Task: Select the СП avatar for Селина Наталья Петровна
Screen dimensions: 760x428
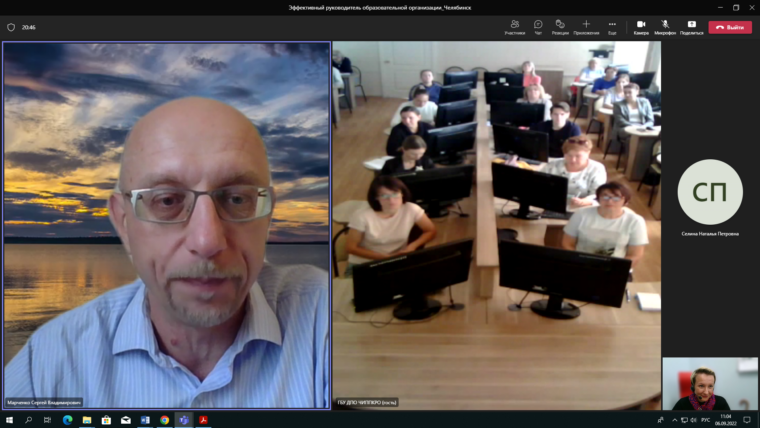Action: pos(710,192)
